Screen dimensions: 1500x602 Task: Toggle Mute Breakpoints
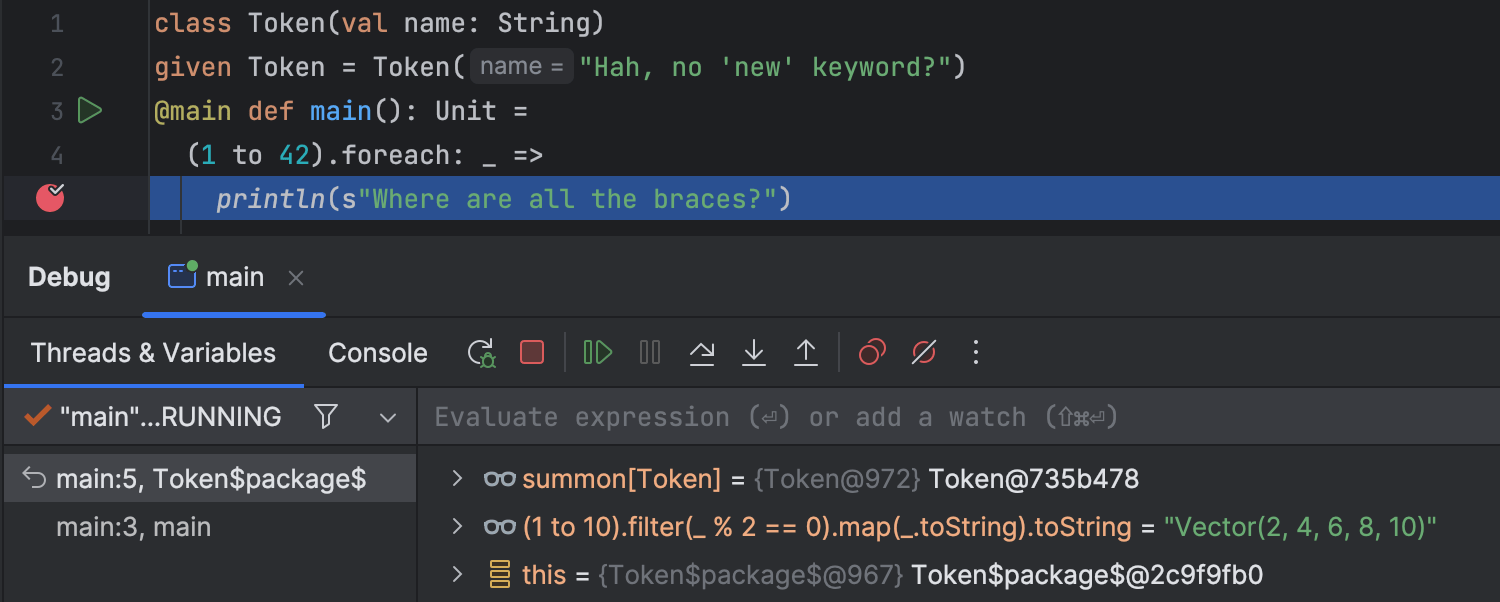pos(924,353)
